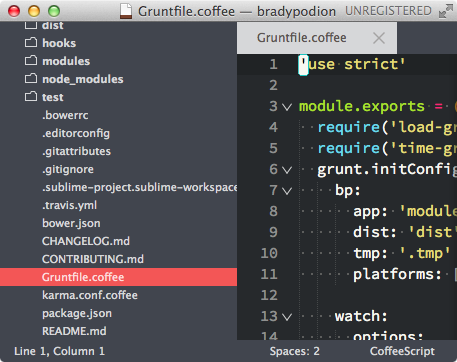Expand the hooks folder

coord(59,43)
